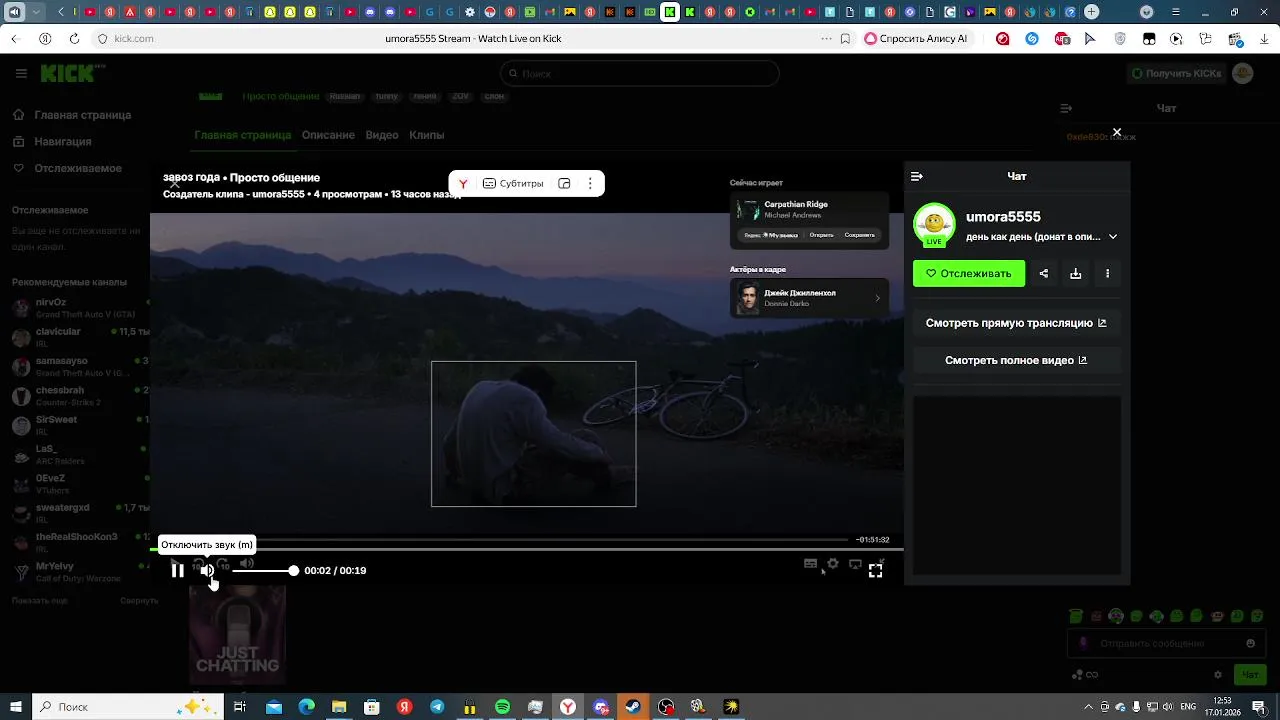Click the Отслеживать follow button
Image resolution: width=1280 pixels, height=720 pixels.
tap(969, 273)
